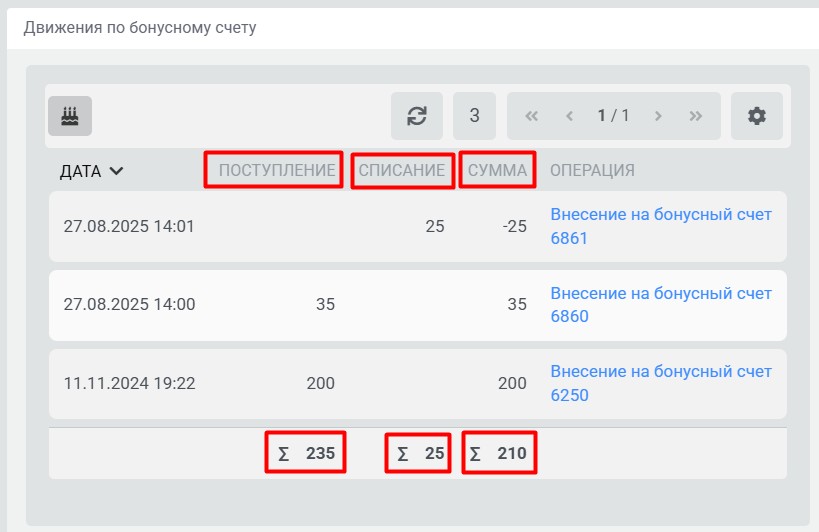This screenshot has width=819, height=532.
Task: Go to previous page with single left arrow
Action: tap(570, 116)
